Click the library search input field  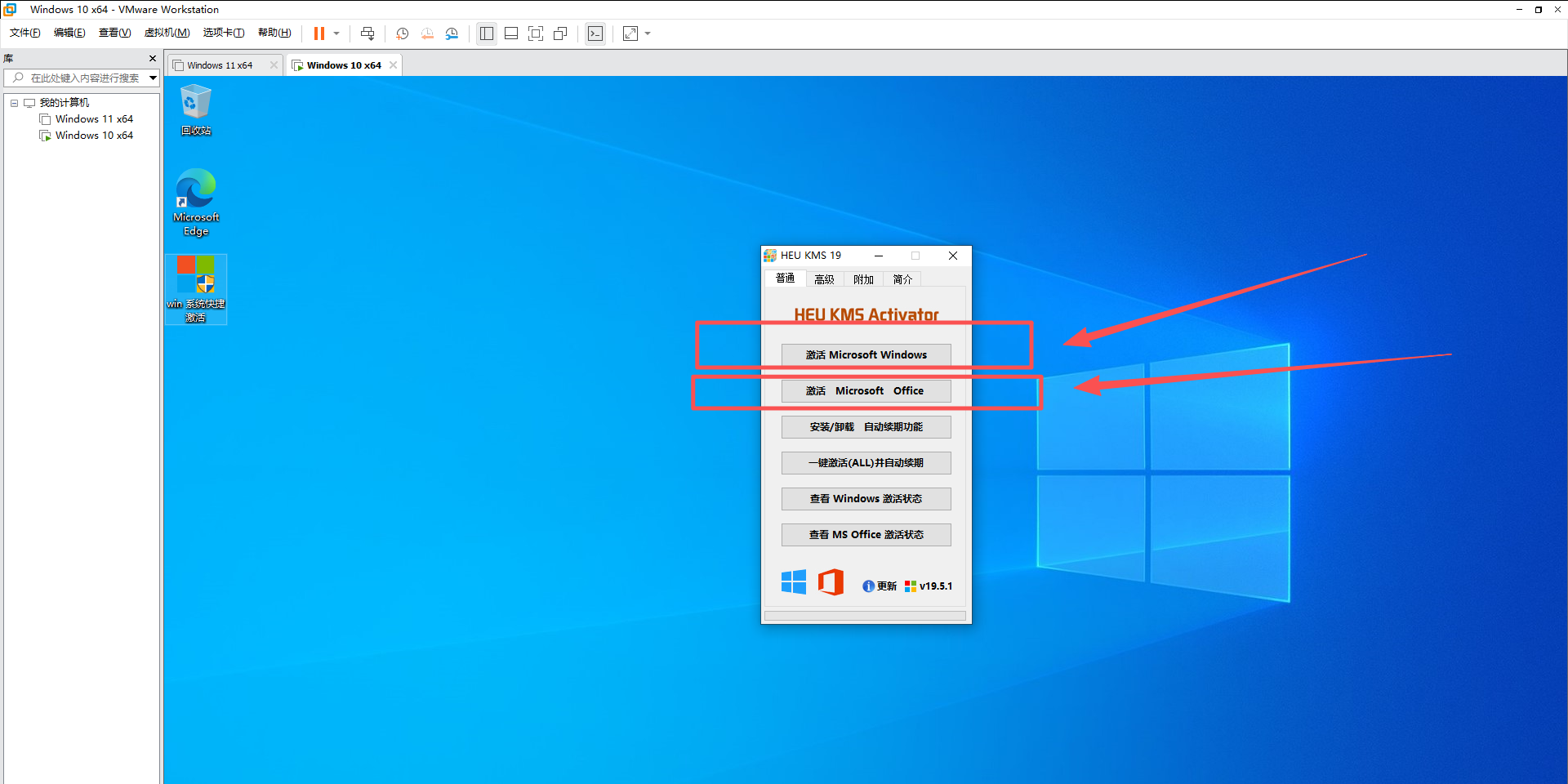tap(75, 78)
